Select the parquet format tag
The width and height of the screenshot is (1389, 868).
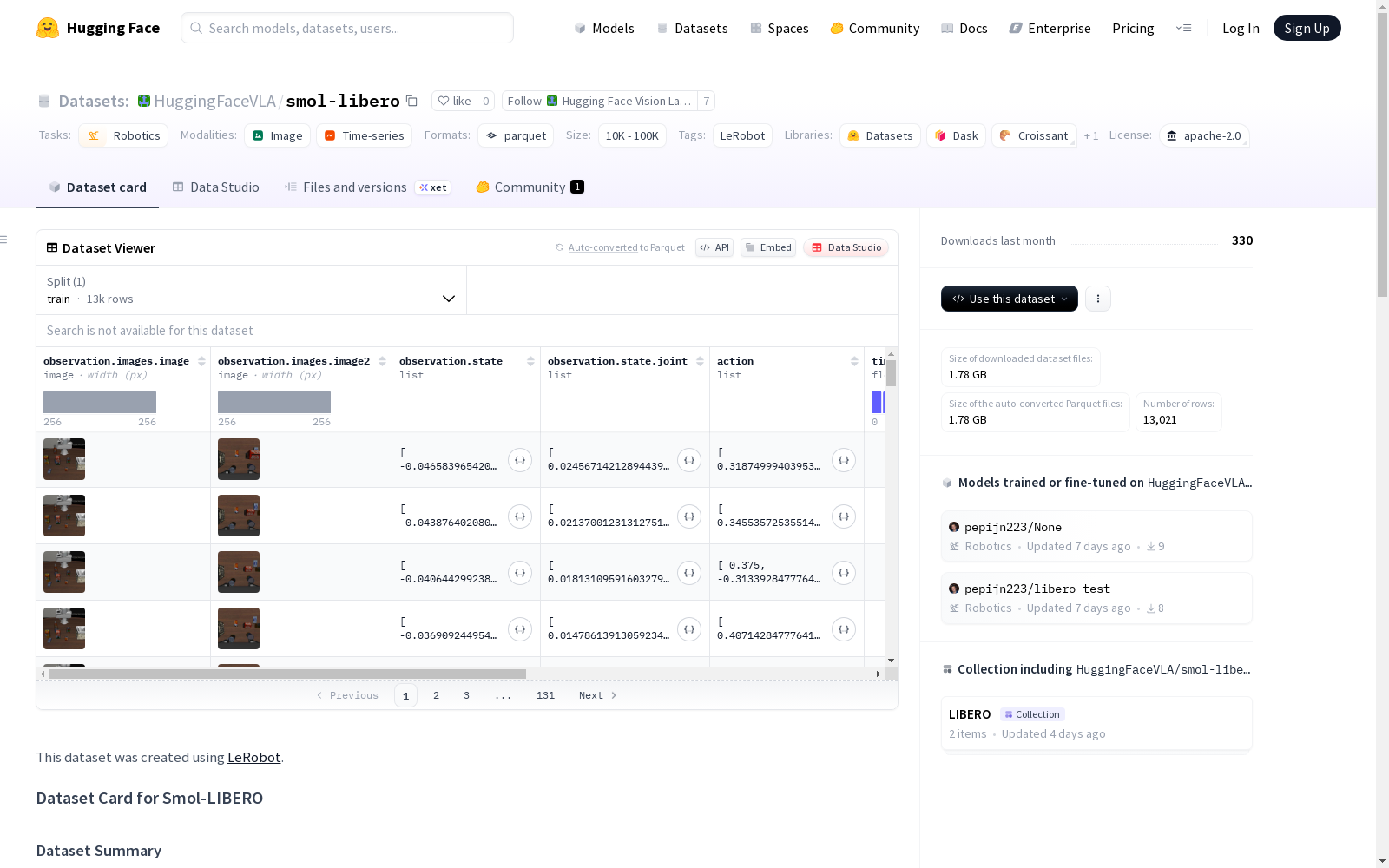(x=516, y=135)
